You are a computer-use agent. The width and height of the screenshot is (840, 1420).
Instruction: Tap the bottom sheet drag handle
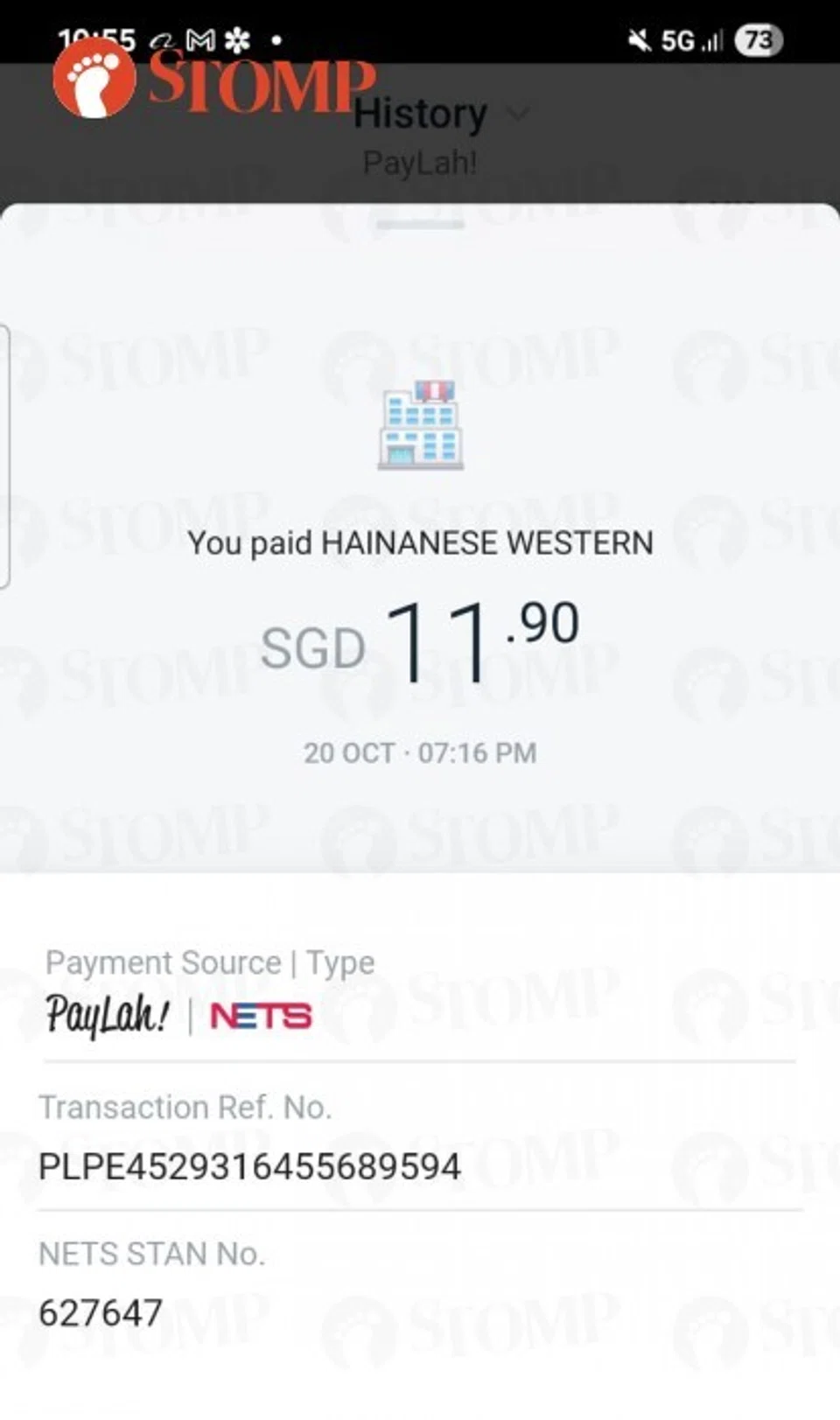(x=420, y=225)
